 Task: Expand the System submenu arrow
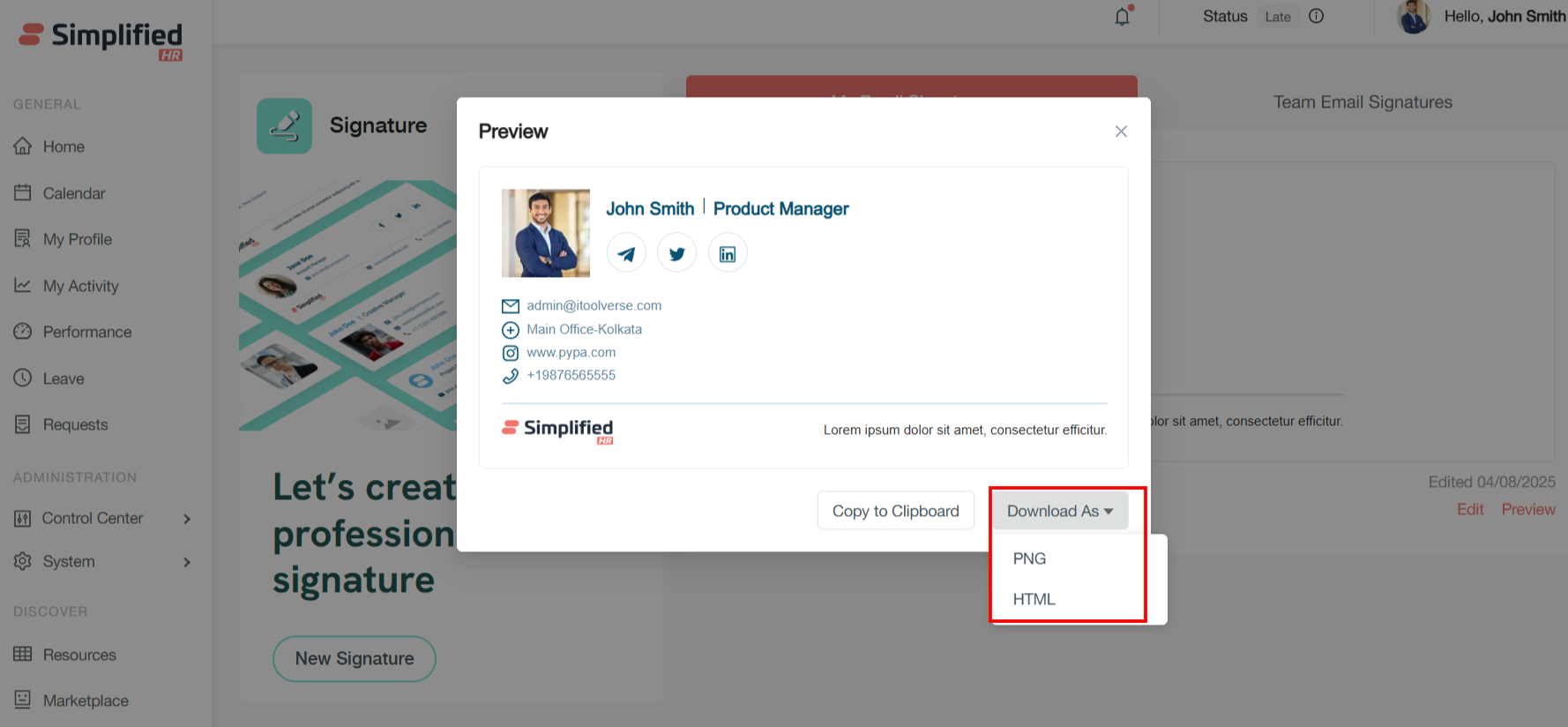coord(187,562)
